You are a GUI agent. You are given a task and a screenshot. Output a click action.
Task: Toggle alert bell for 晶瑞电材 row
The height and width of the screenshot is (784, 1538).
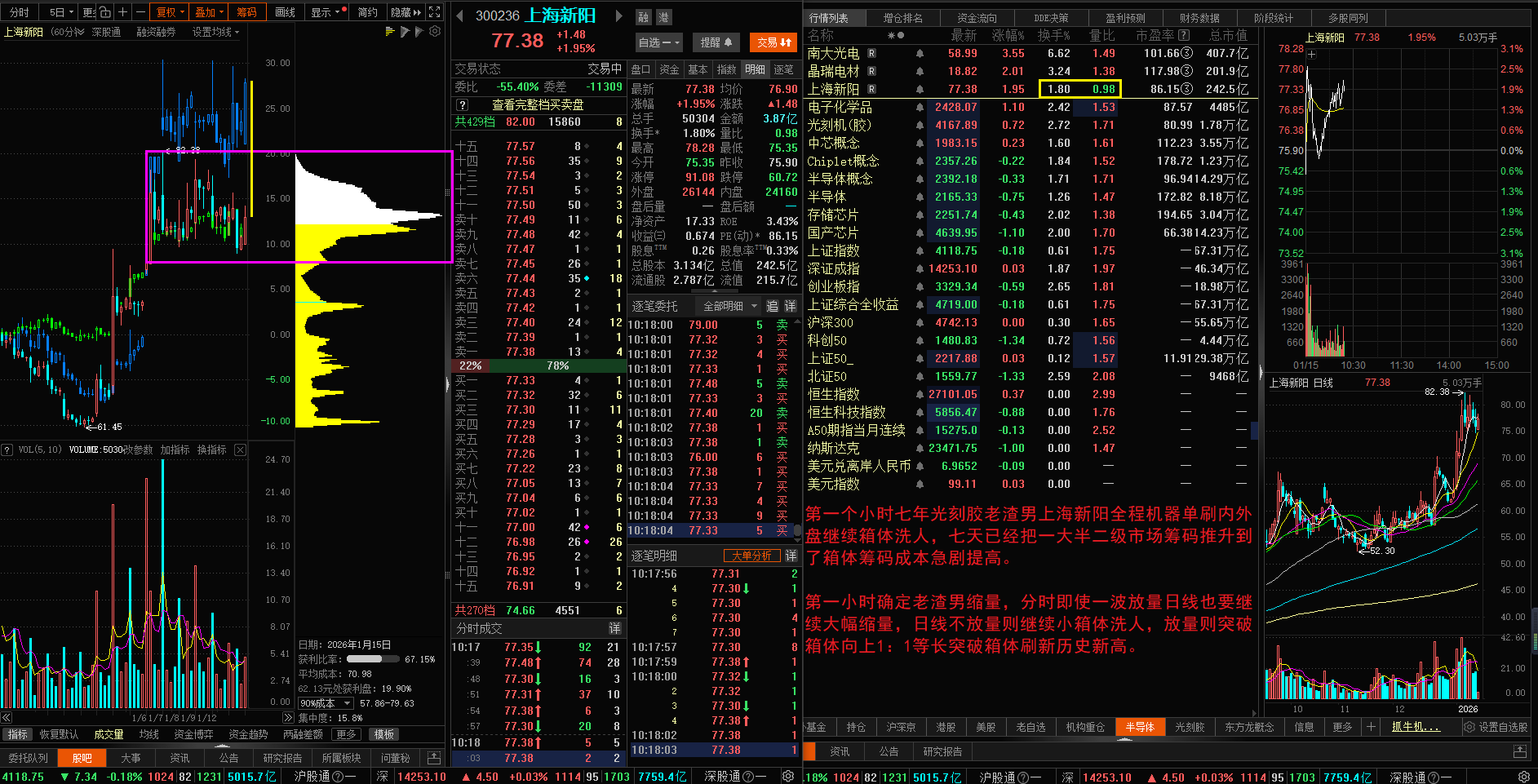920,72
